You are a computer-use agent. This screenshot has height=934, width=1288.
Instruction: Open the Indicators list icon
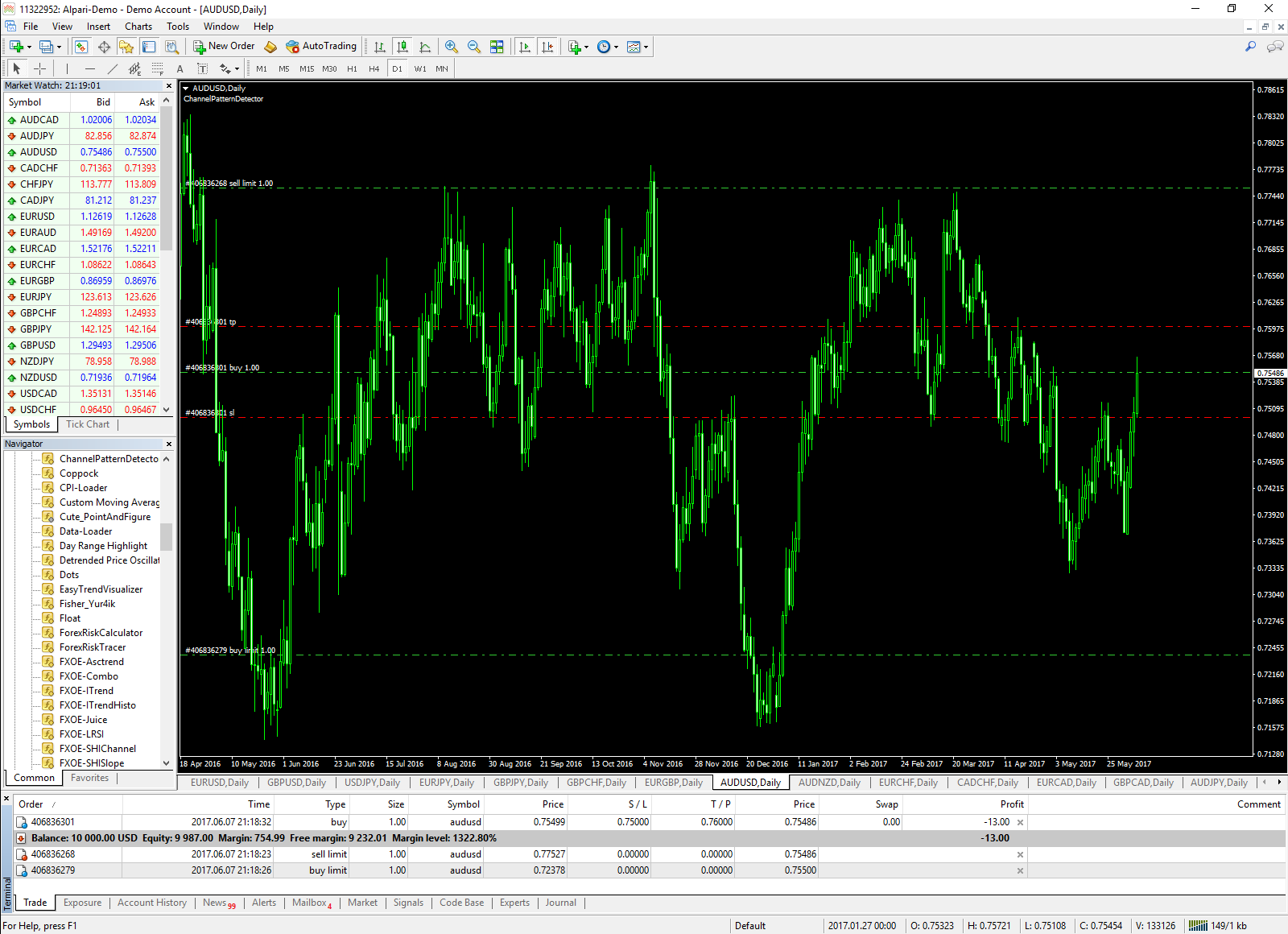point(575,47)
